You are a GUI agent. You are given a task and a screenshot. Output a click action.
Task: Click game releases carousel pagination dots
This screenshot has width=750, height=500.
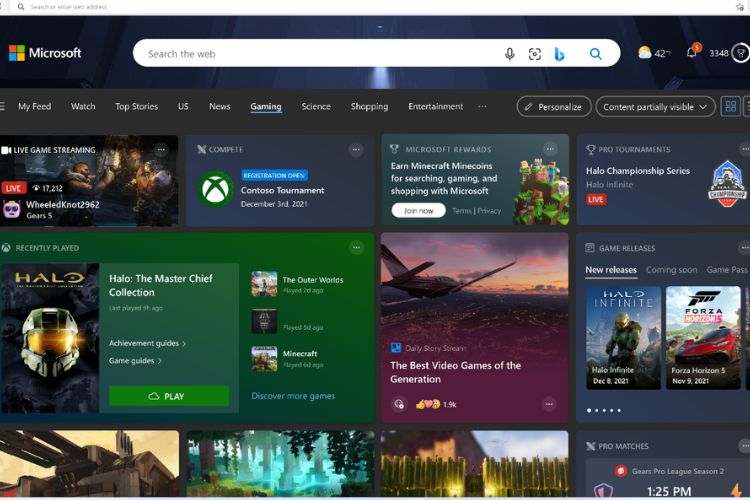point(604,410)
